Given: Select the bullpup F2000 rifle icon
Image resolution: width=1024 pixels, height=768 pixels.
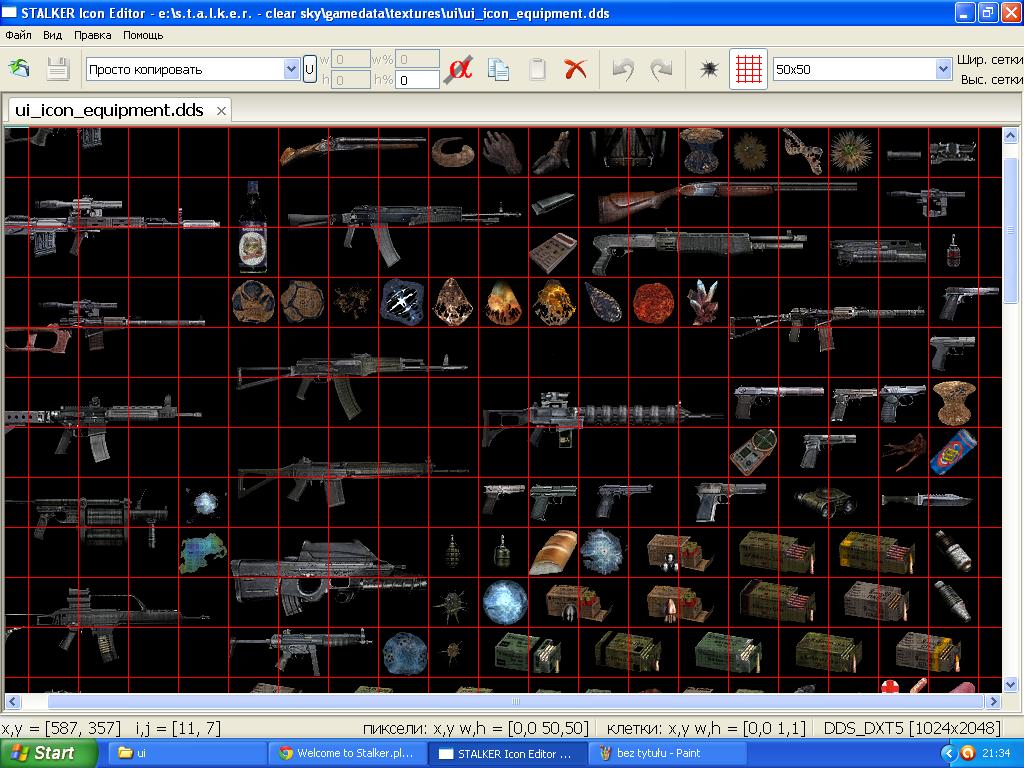Looking at the screenshot, I should click(x=328, y=577).
